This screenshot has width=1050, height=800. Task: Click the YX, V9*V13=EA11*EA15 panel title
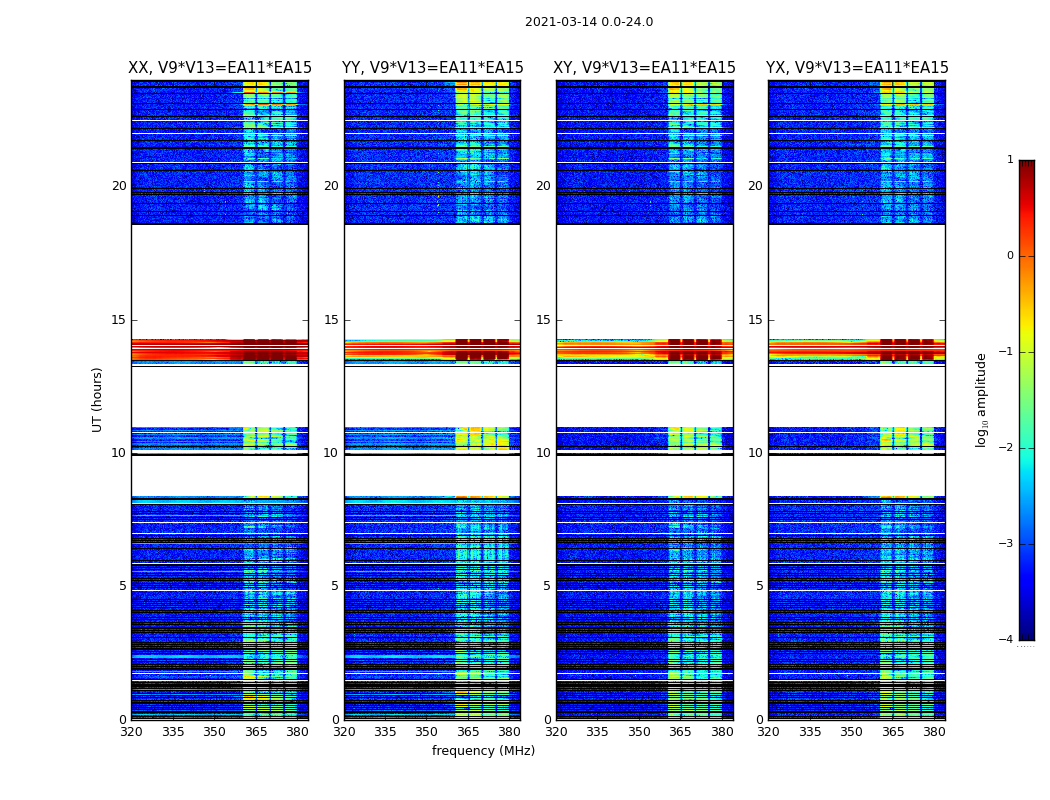(x=857, y=68)
